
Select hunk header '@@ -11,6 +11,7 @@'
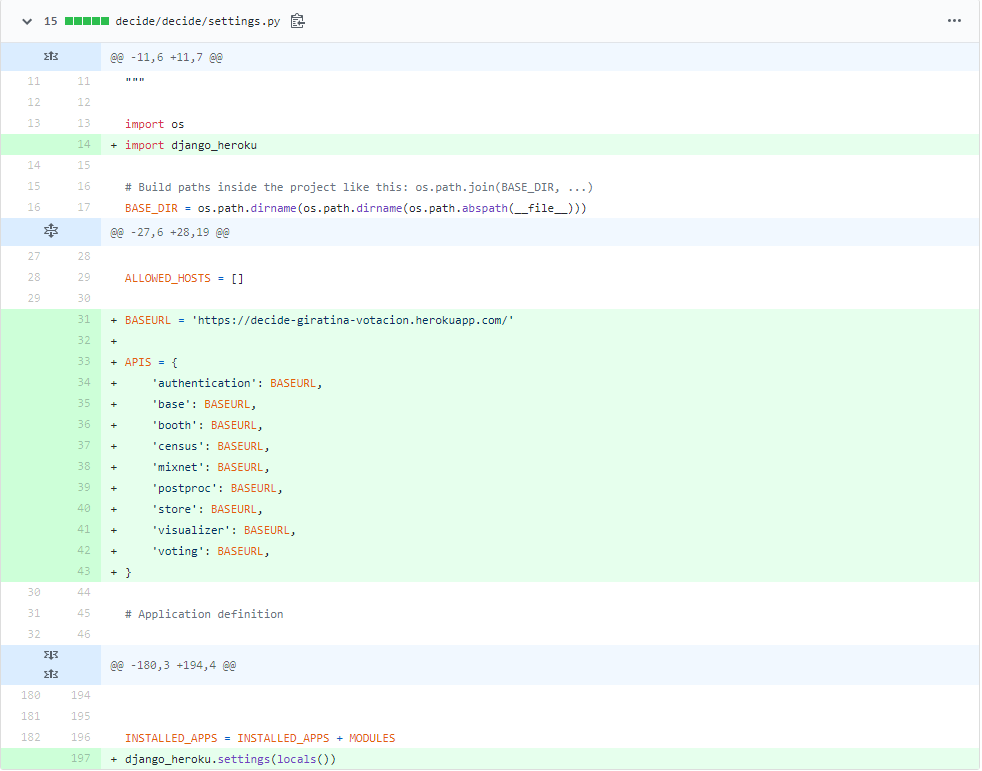167,58
